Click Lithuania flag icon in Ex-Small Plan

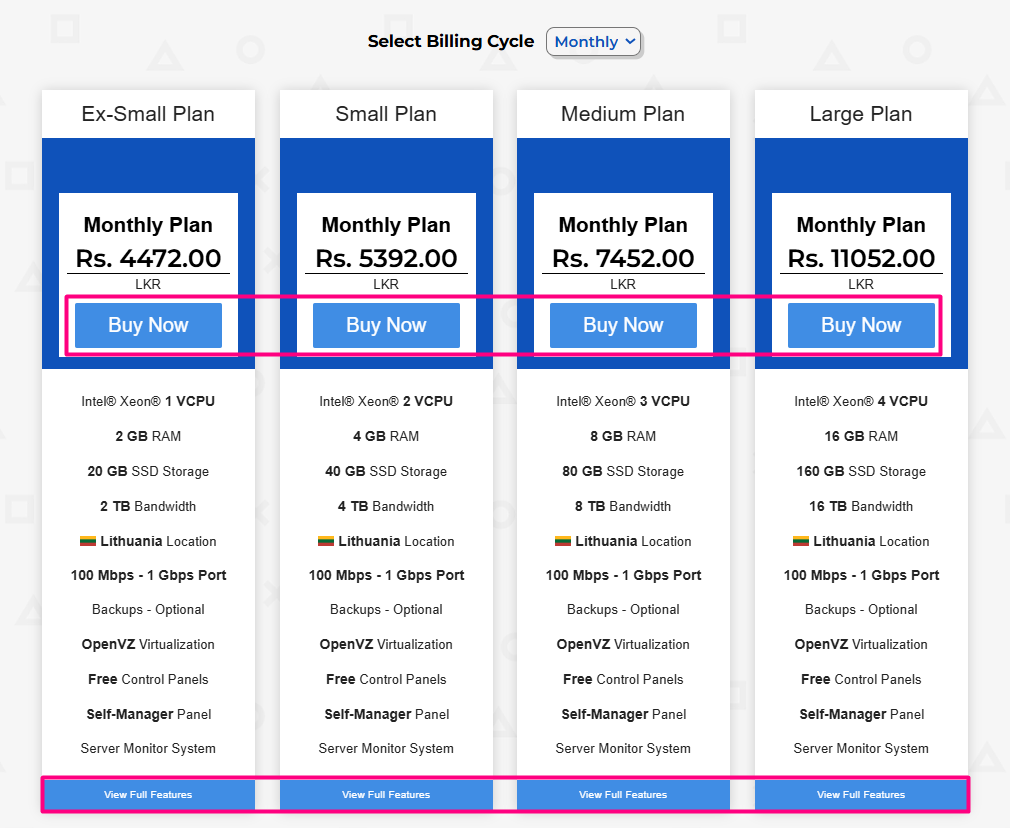(x=88, y=541)
